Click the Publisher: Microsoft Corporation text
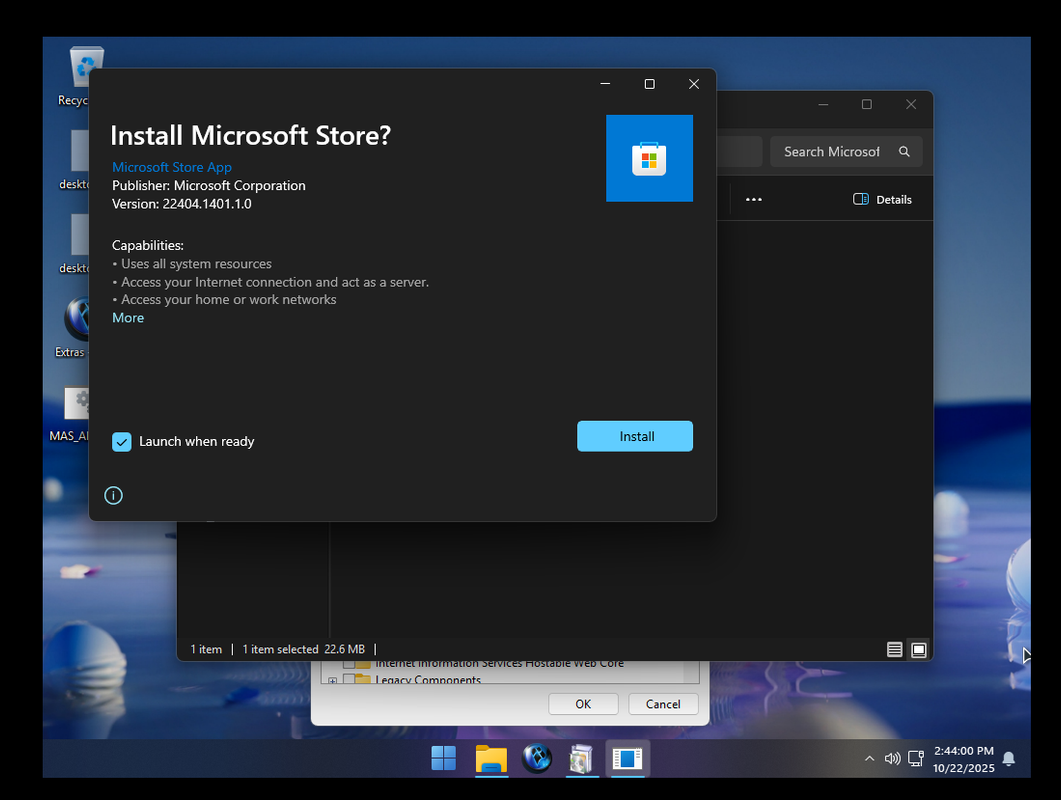1061x800 pixels. (208, 185)
